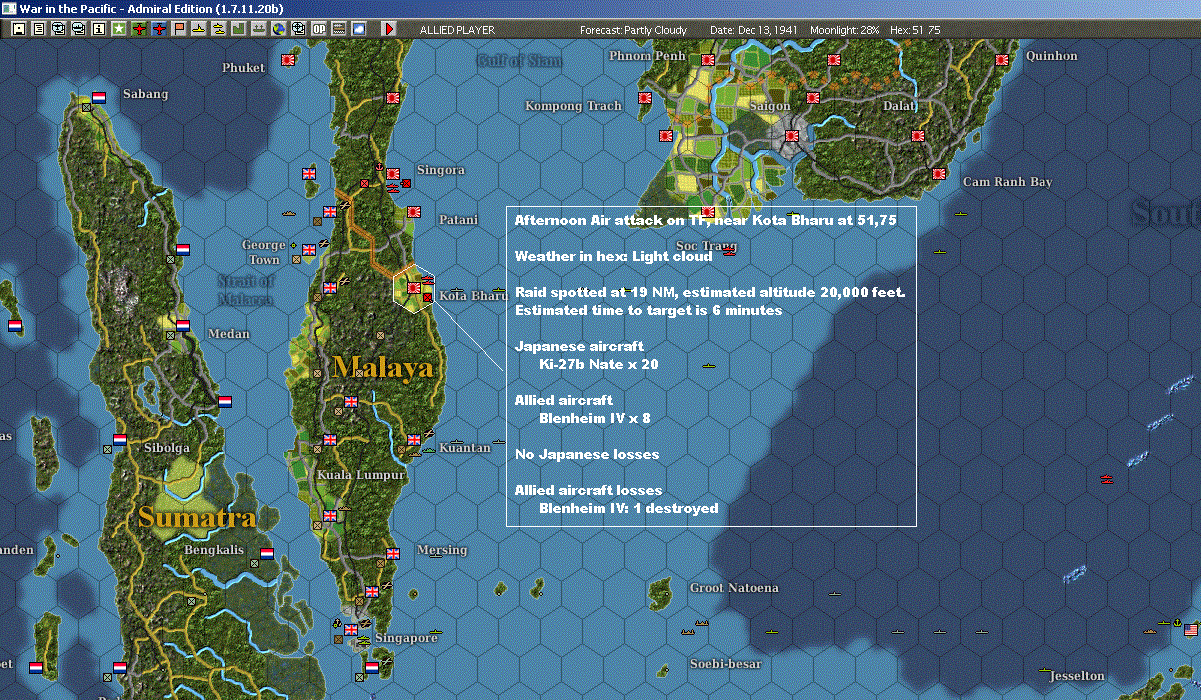Open the document list toolbar icon

point(39,29)
